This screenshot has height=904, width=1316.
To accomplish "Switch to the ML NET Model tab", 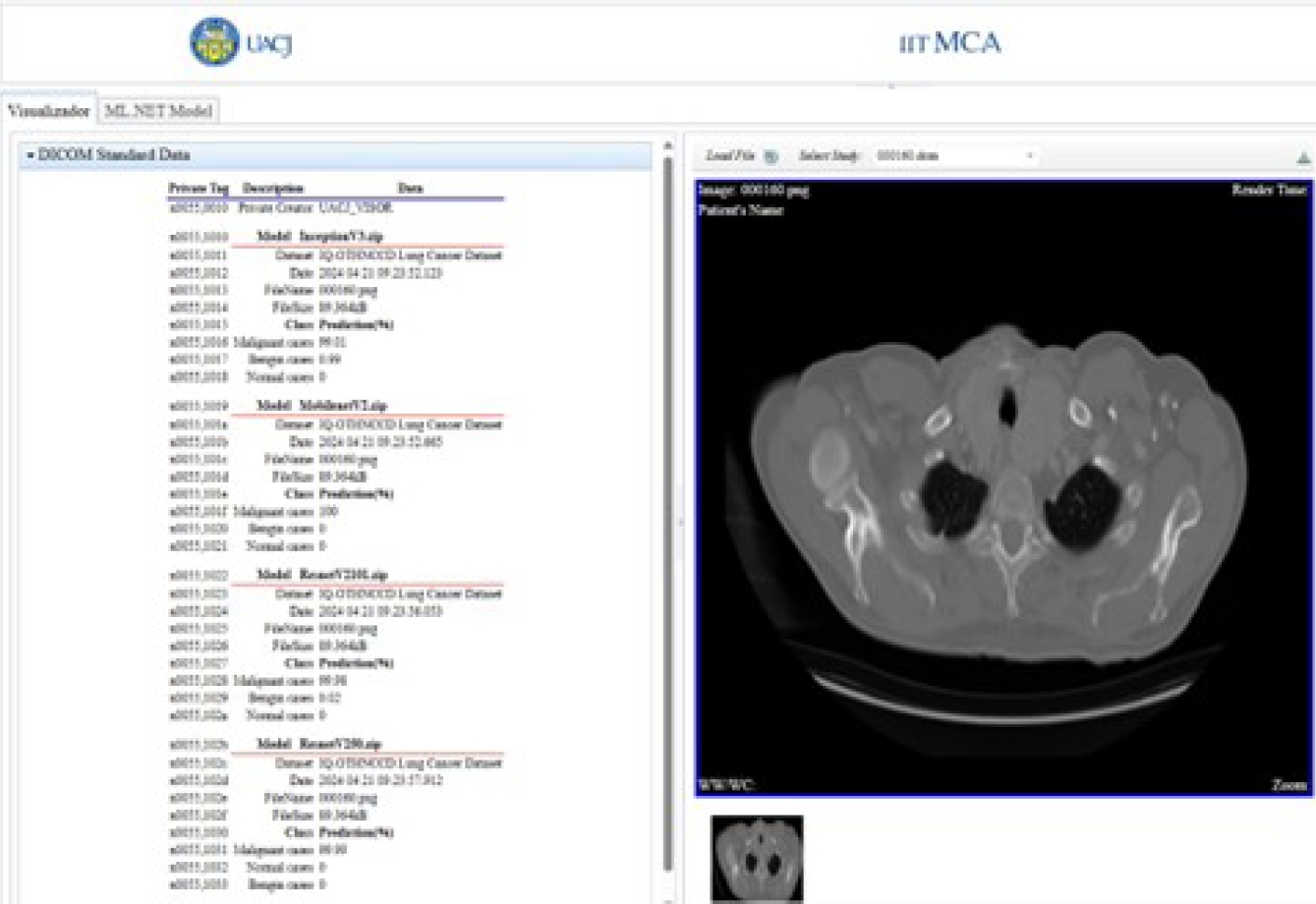I will click(161, 110).
